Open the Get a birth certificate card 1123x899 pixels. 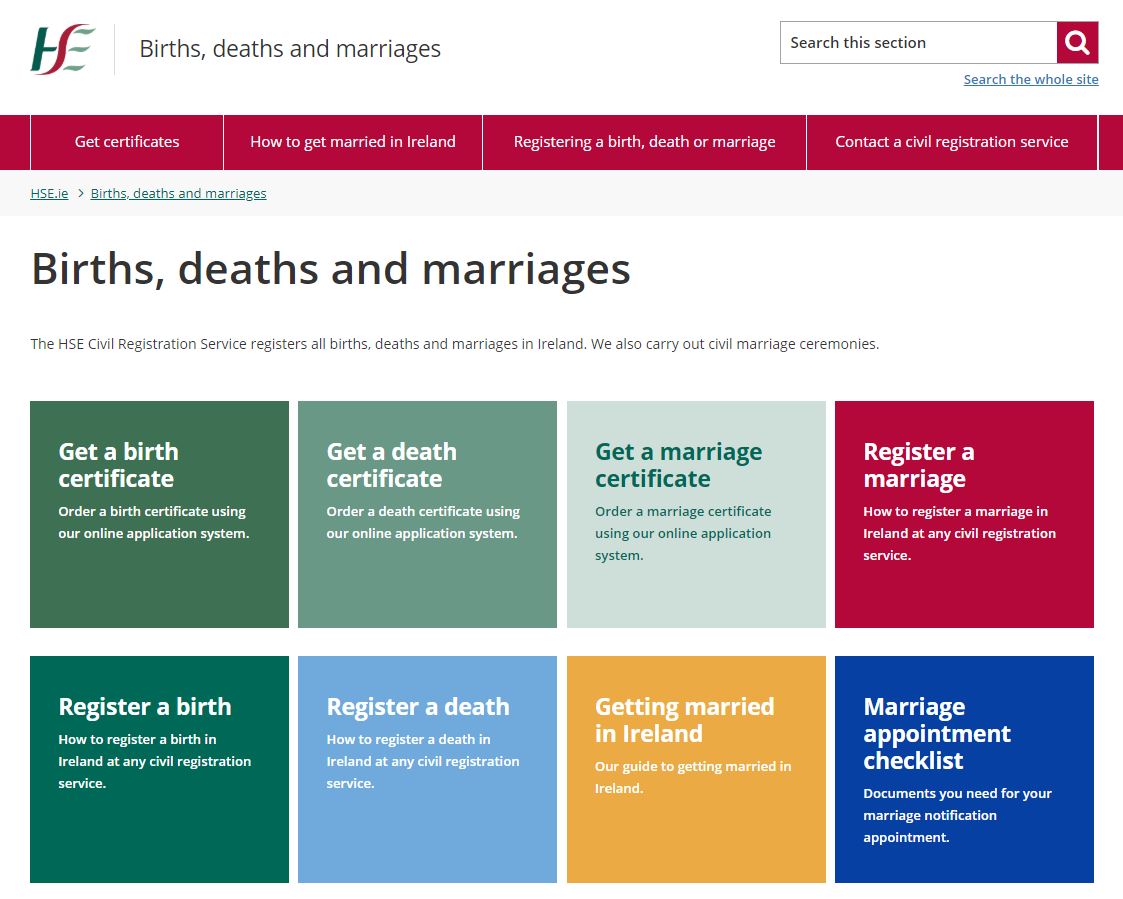click(159, 514)
